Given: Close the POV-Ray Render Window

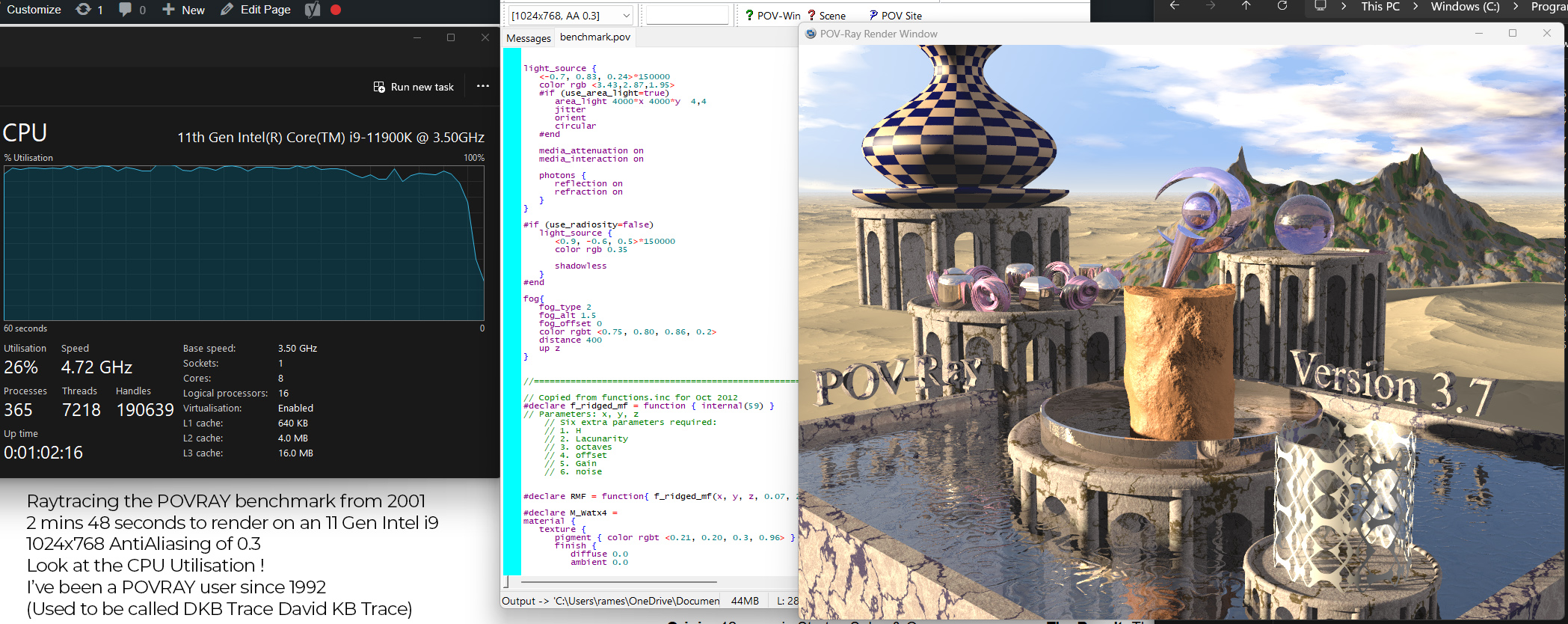Looking at the screenshot, I should pos(1547,33).
